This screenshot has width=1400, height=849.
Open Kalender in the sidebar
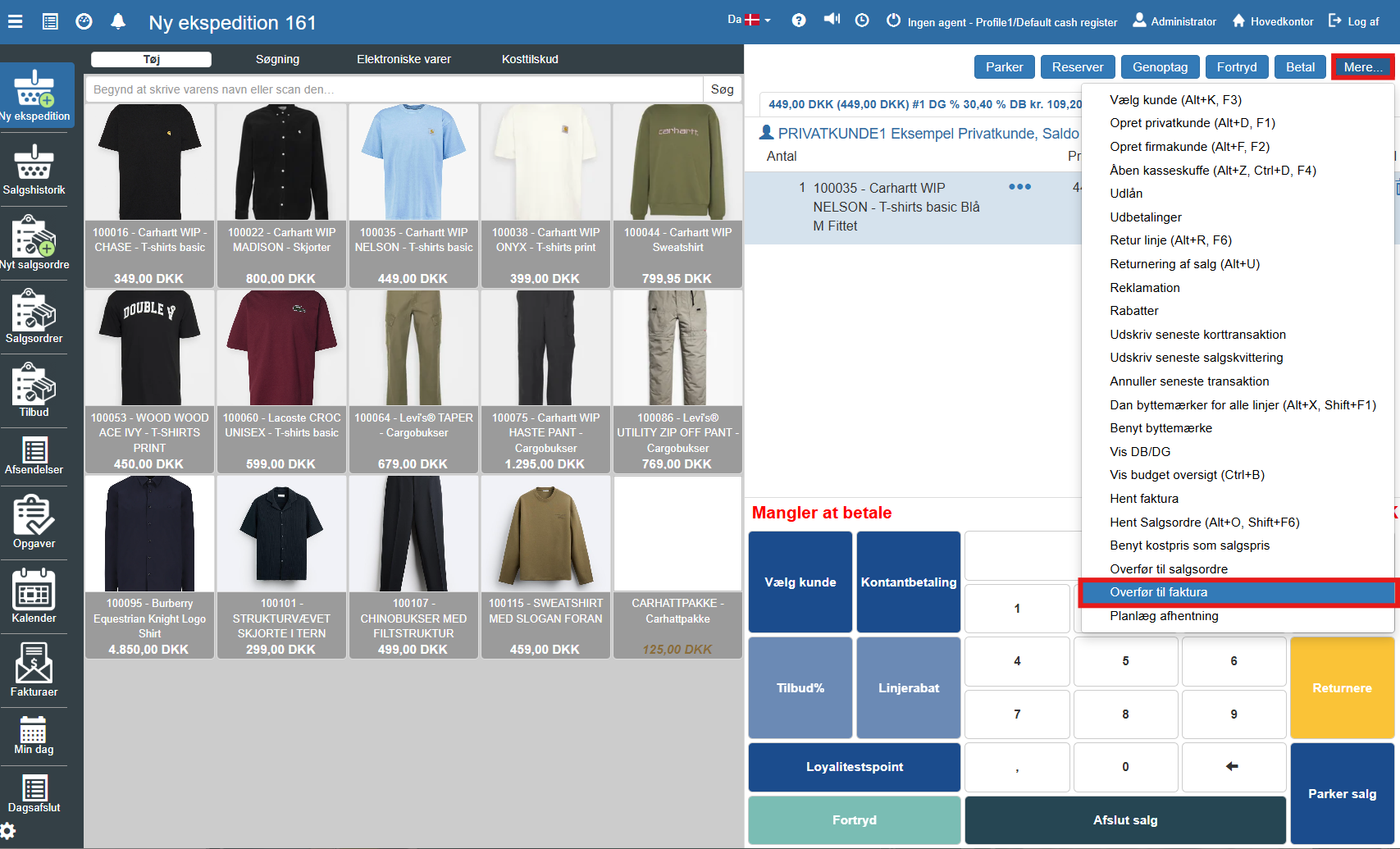(34, 596)
